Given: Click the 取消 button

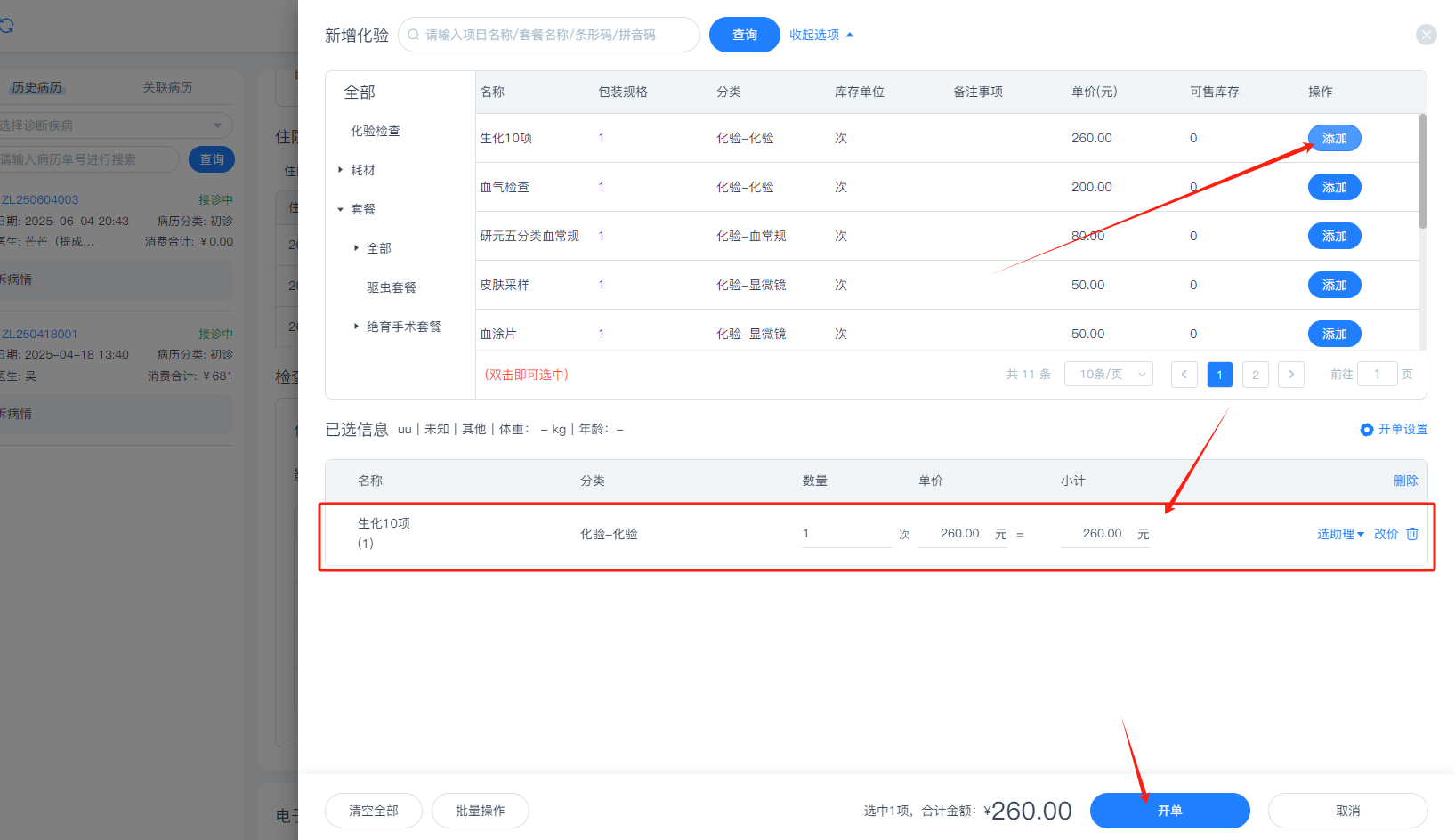Looking at the screenshot, I should (x=1348, y=811).
